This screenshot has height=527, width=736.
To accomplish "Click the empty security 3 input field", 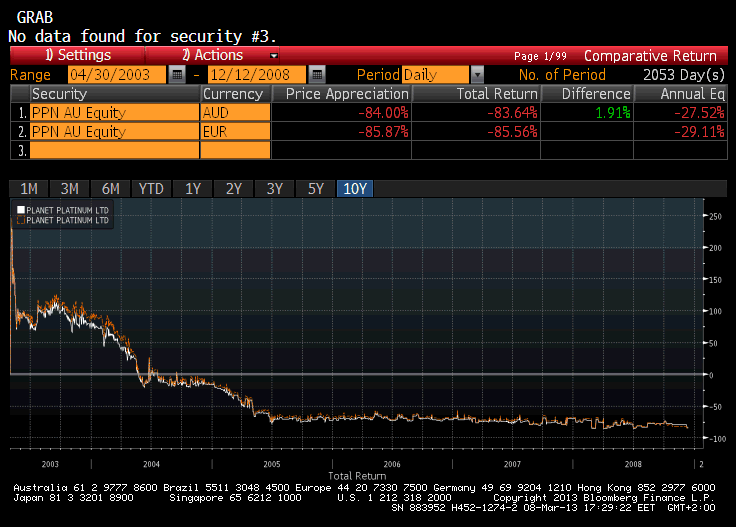I will 115,150.
